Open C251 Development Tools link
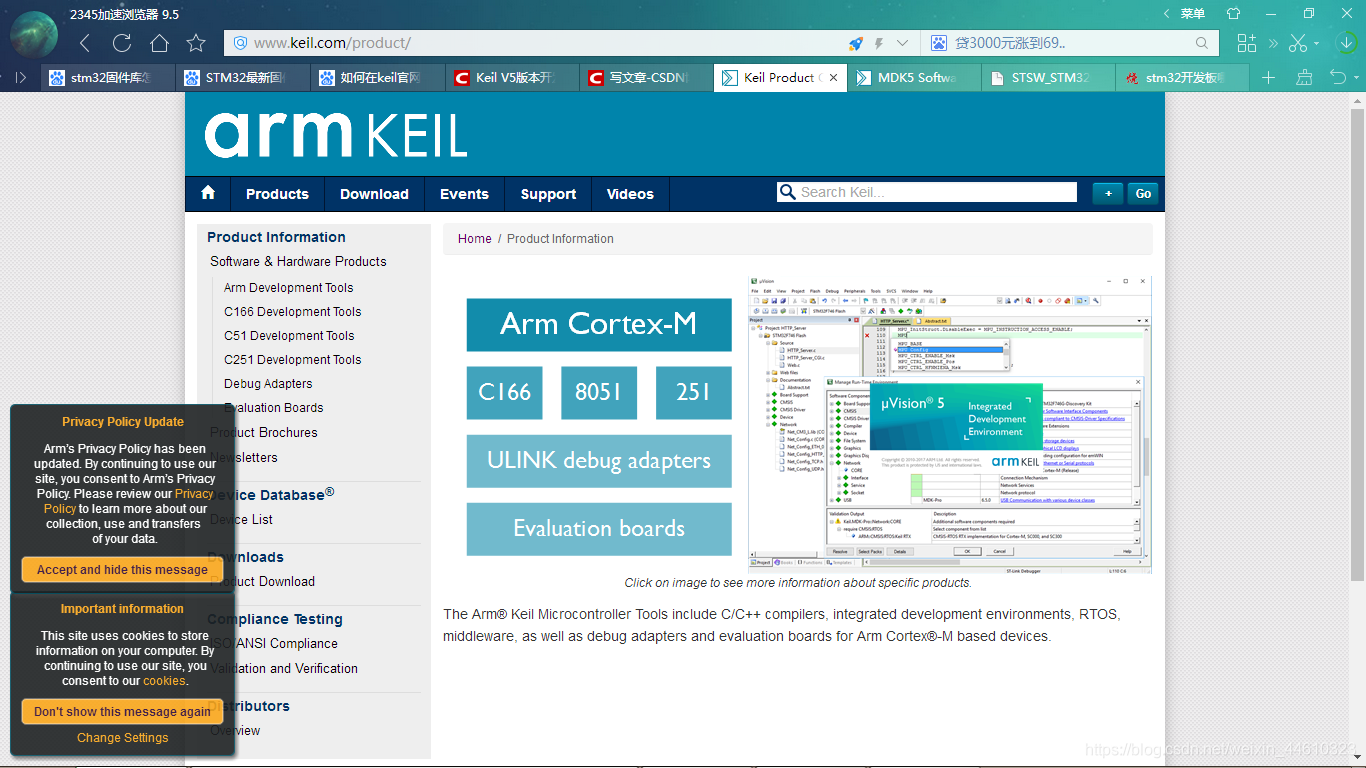The width and height of the screenshot is (1366, 768). 293,360
